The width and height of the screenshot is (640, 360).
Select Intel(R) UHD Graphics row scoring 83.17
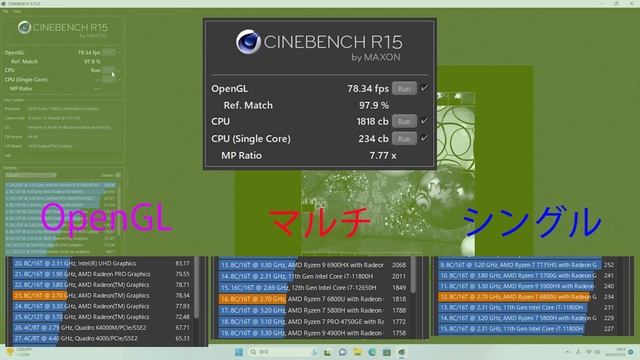click(101, 263)
